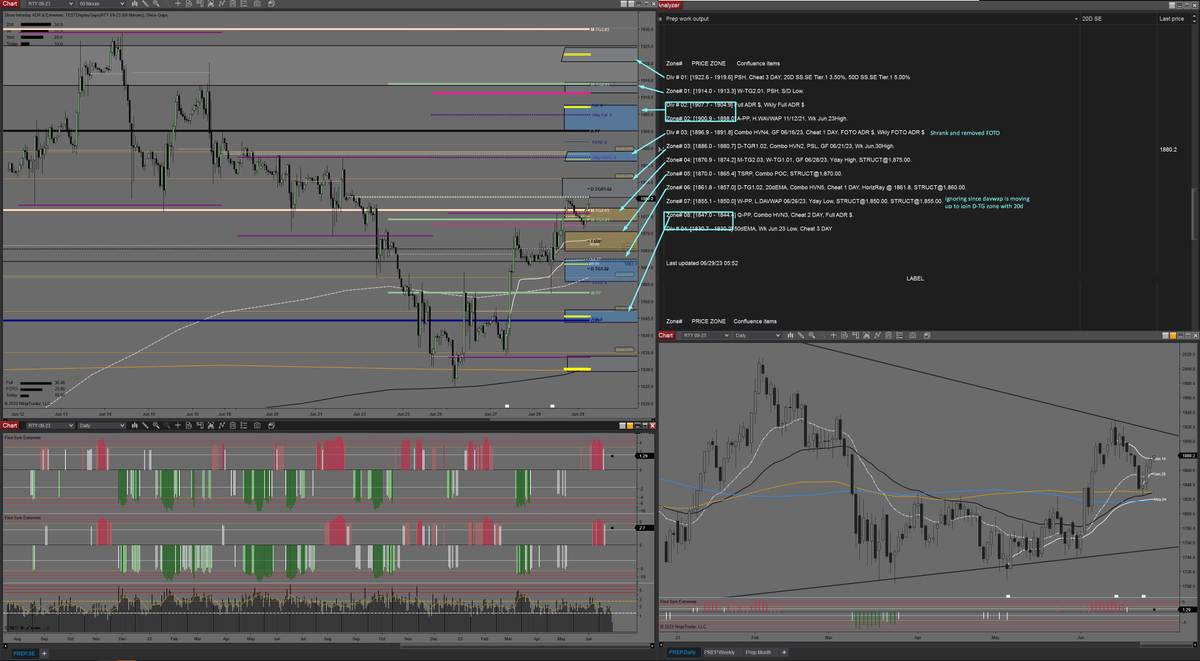Screen dimensions: 1200x661
Task: Open orange interval link button in bottom-right chart
Action: point(1173,335)
